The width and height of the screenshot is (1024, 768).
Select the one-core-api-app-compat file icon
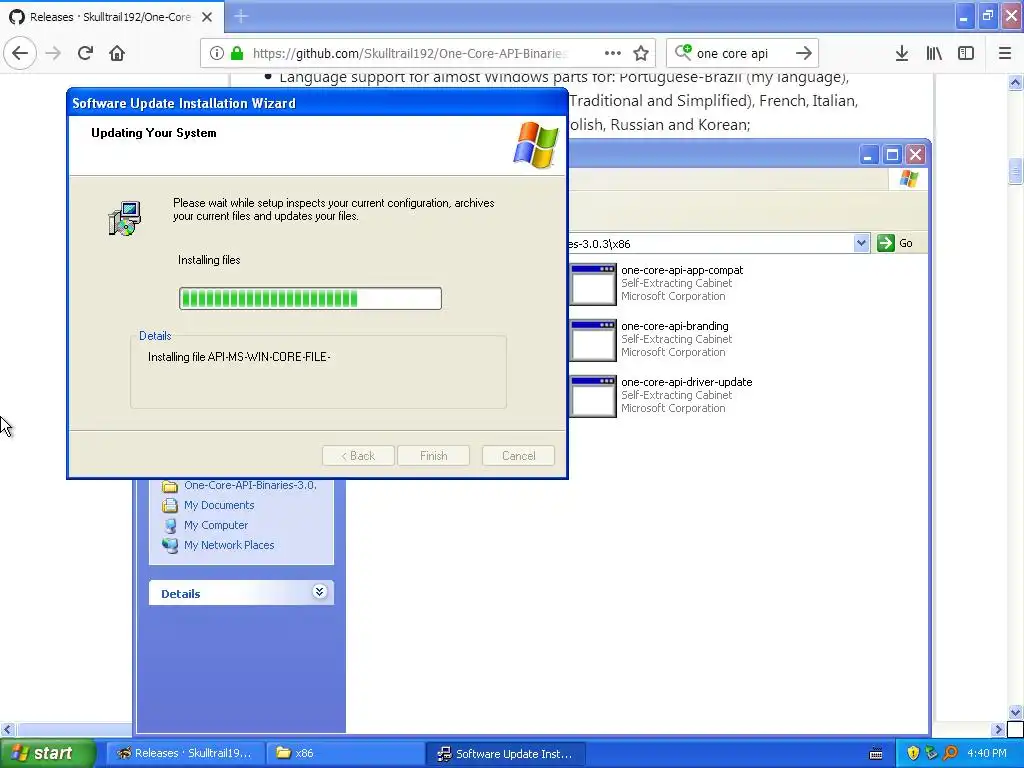(592, 284)
